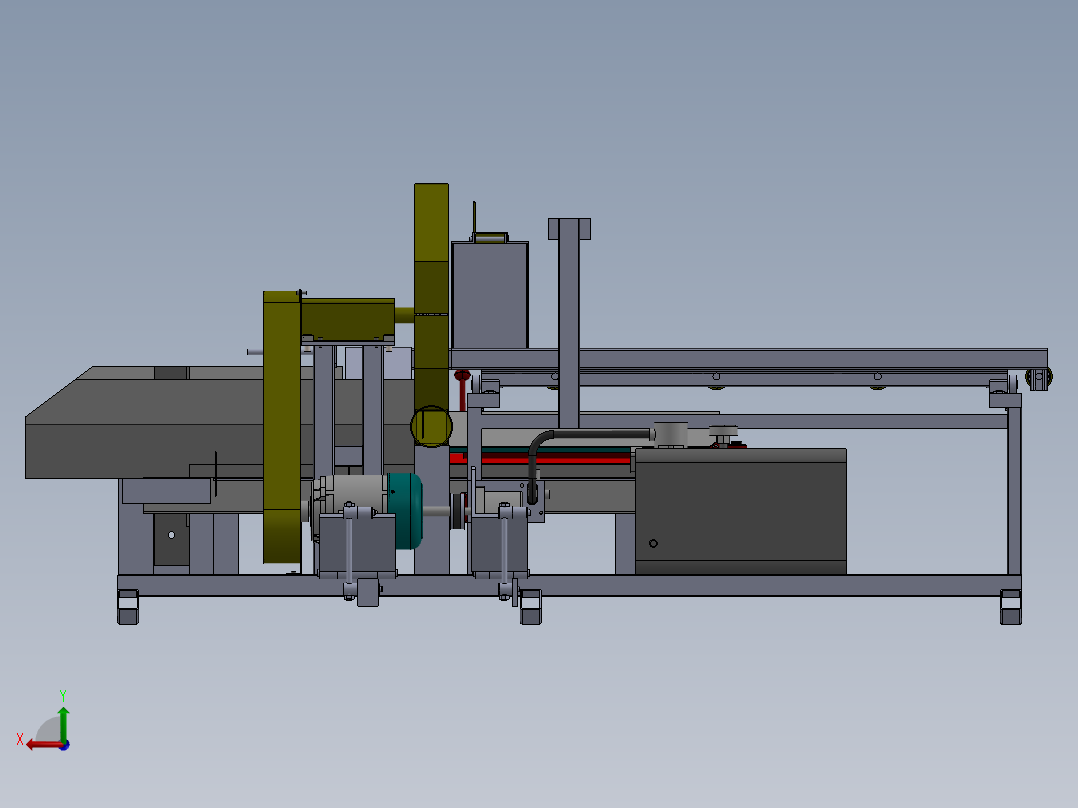Select the small hole on dark cabinet
The image size is (1078, 808).
(x=653, y=543)
